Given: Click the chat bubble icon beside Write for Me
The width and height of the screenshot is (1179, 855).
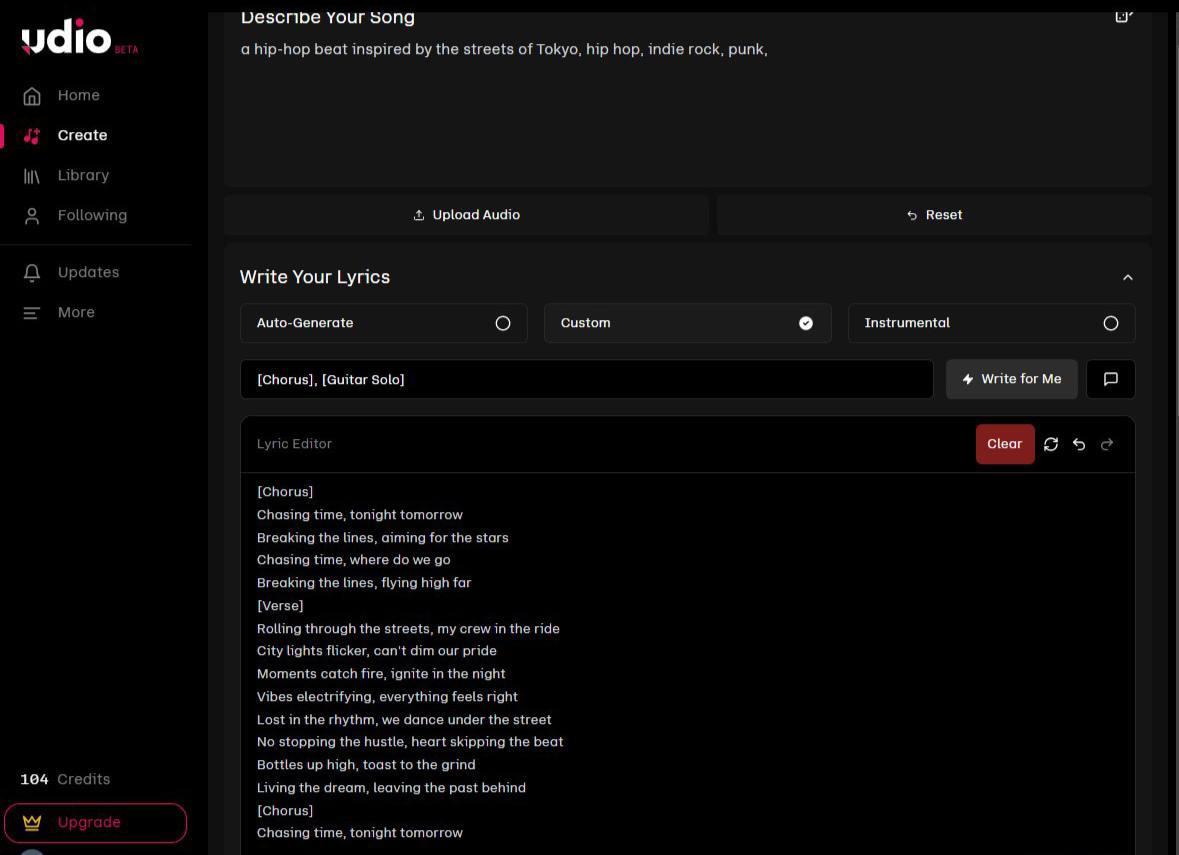Looking at the screenshot, I should click(x=1111, y=379).
